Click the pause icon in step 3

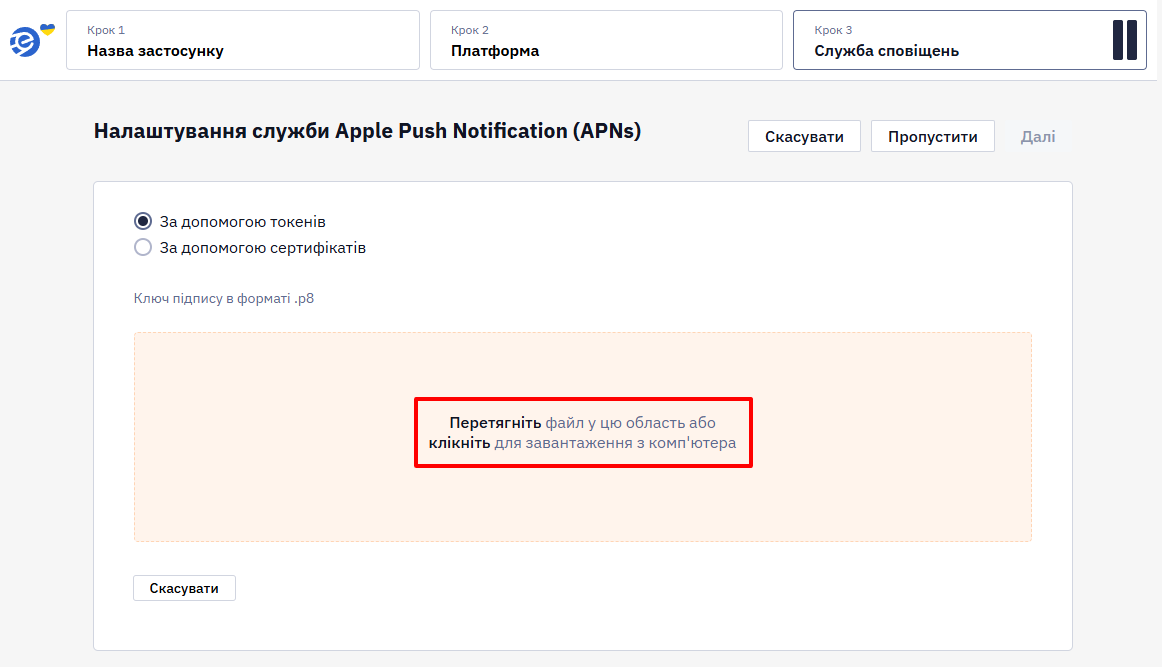point(1124,40)
